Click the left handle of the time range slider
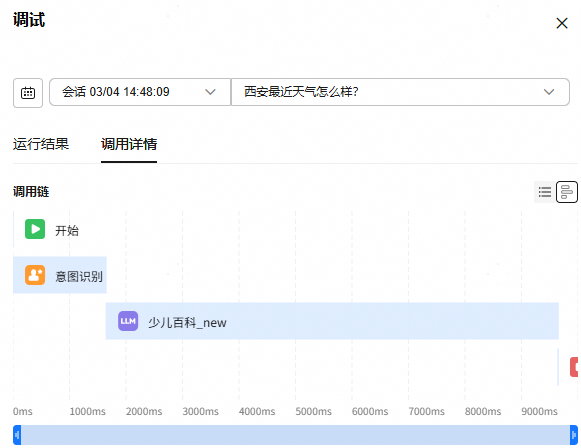The image size is (581, 448). tap(17, 435)
